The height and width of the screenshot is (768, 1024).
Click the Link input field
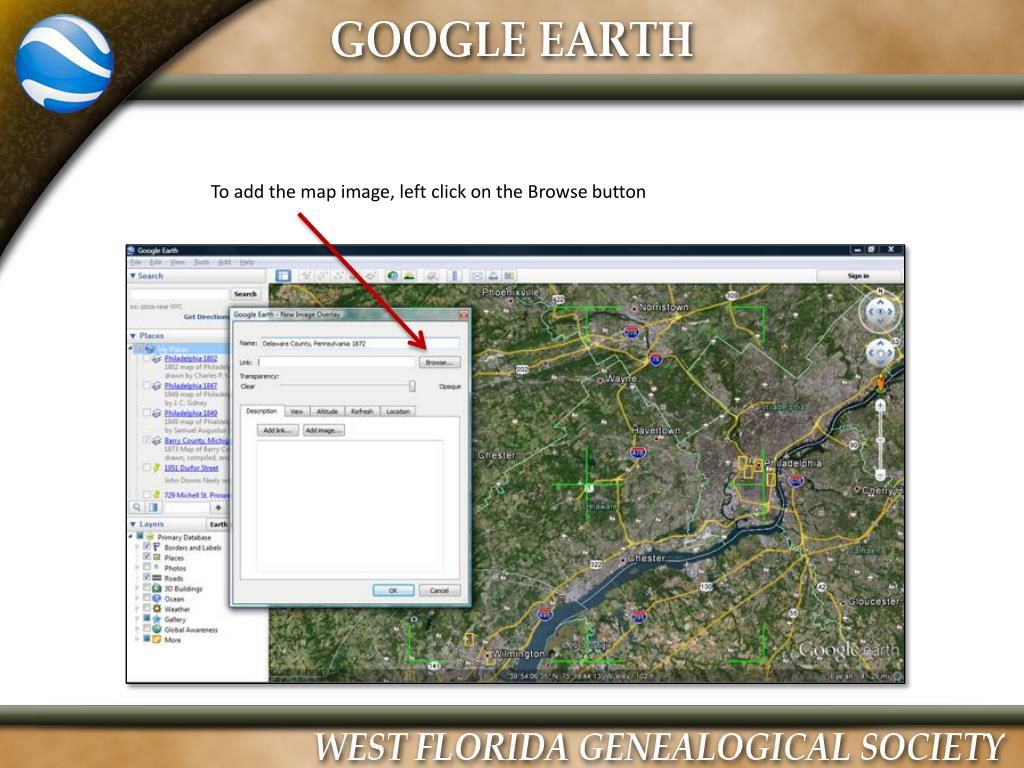coord(336,362)
